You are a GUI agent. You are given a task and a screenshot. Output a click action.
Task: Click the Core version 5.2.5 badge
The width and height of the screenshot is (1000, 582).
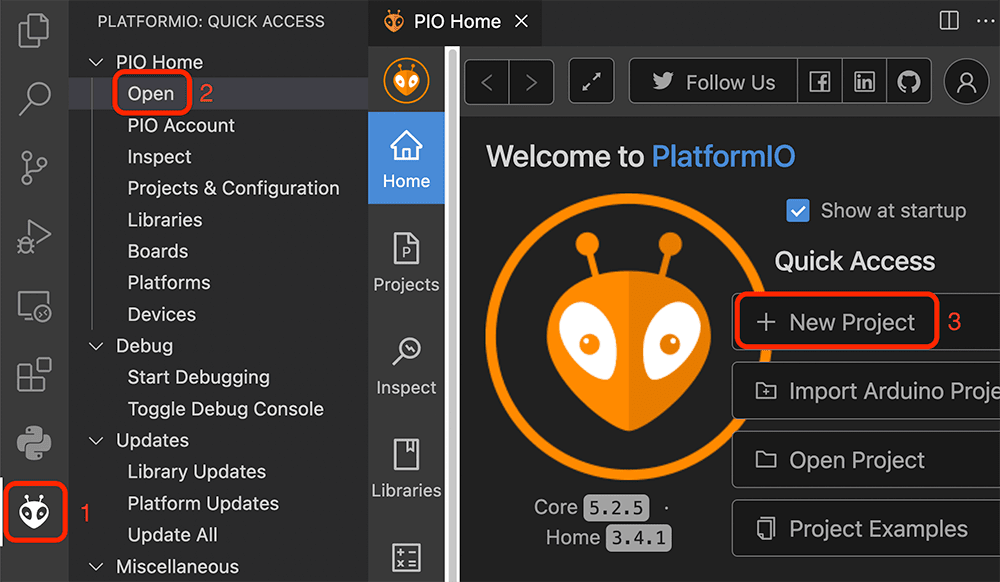[615, 507]
